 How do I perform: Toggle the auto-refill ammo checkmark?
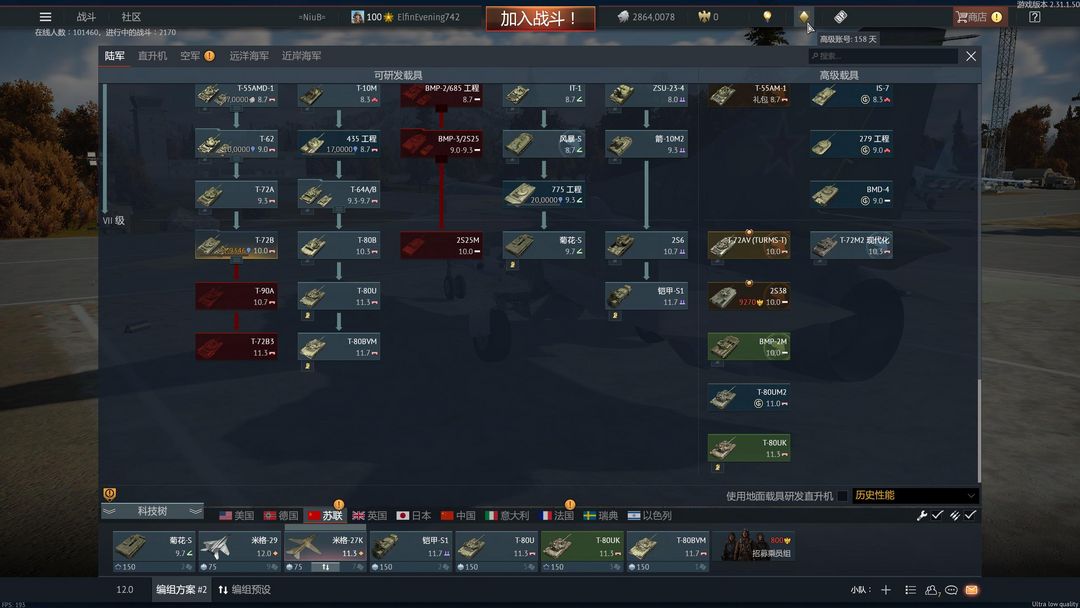[x=970, y=515]
